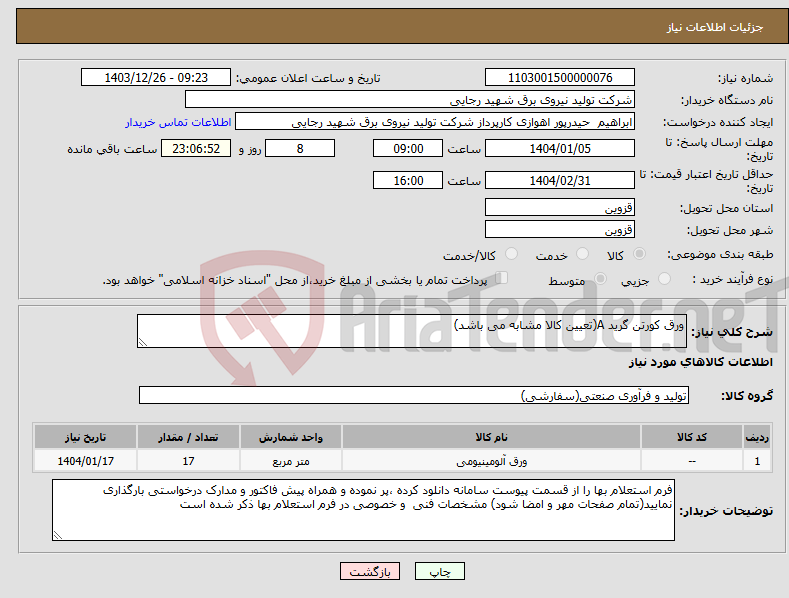The width and height of the screenshot is (789, 598).
Task: Click section title اطلاعات کالاهای مورد نیاز
Action: (x=700, y=362)
